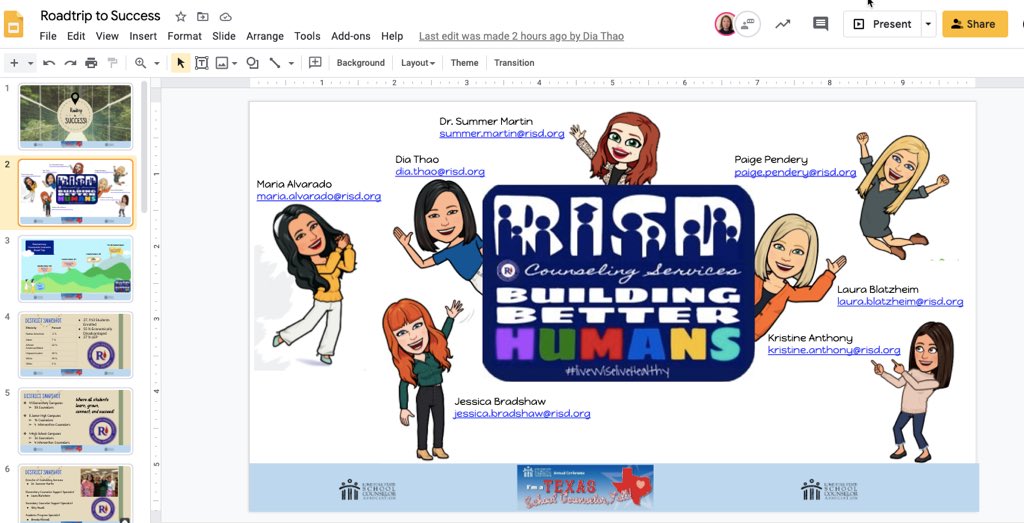Image resolution: width=1024 pixels, height=523 pixels.
Task: Select slide 2 thumbnail
Action: tap(76, 192)
